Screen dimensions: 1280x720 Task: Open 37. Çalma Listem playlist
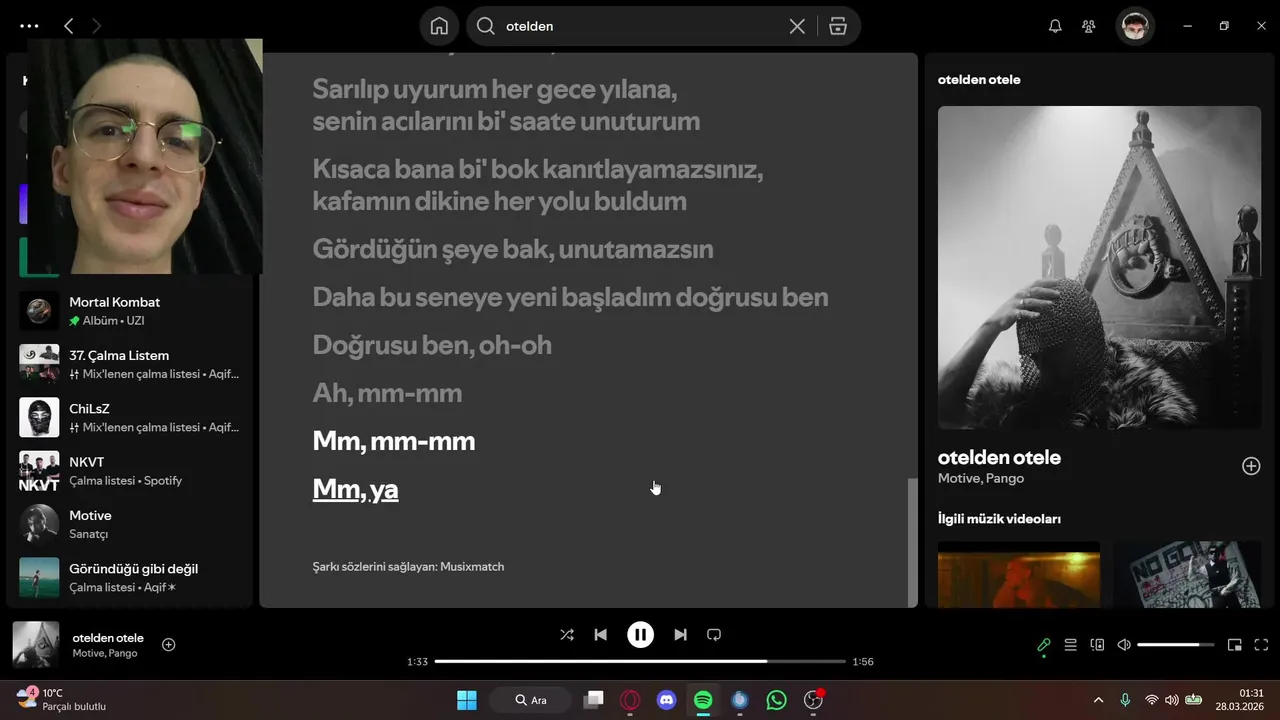130,364
